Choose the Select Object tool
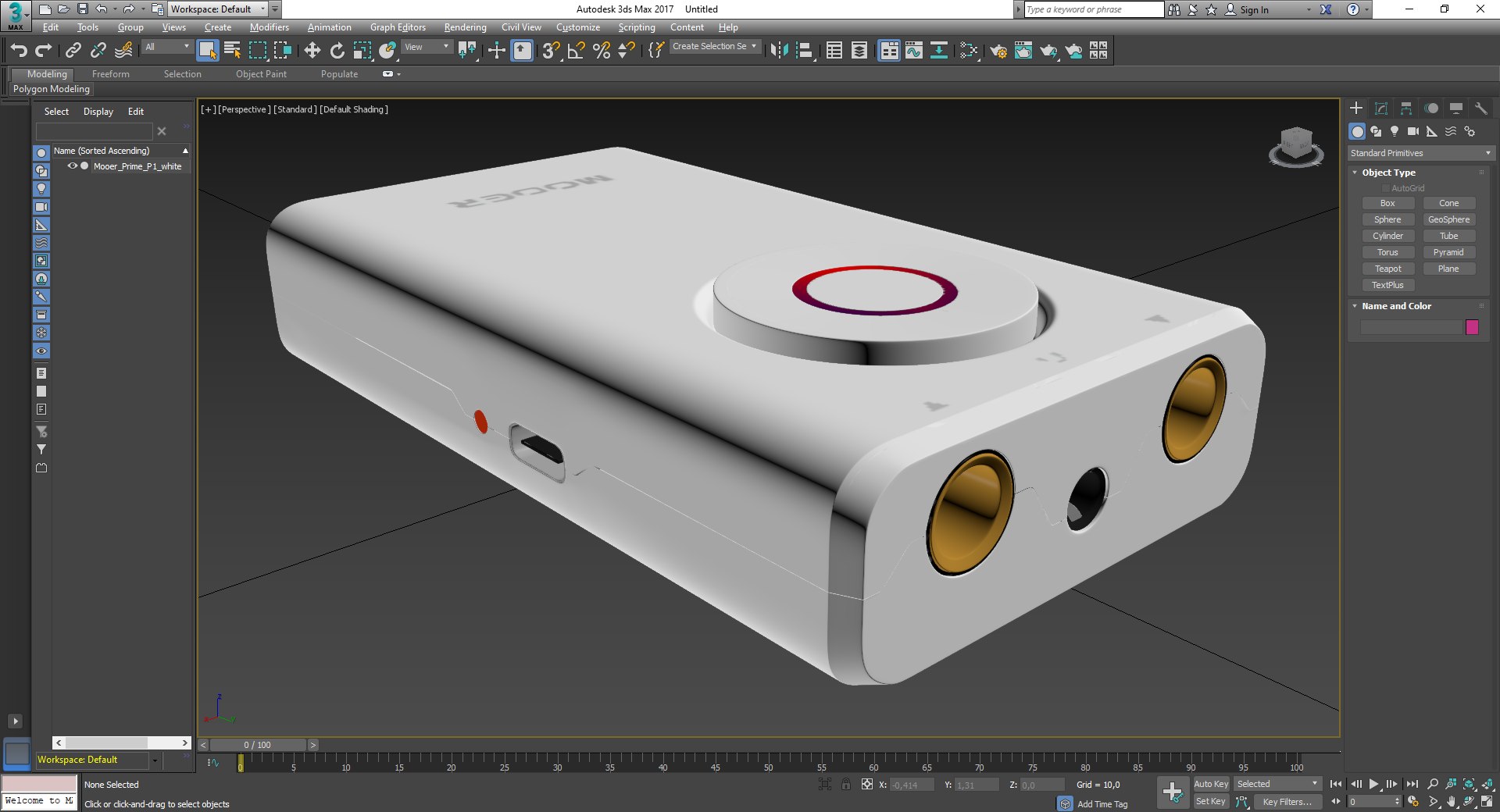Image resolution: width=1500 pixels, height=812 pixels. pos(207,51)
